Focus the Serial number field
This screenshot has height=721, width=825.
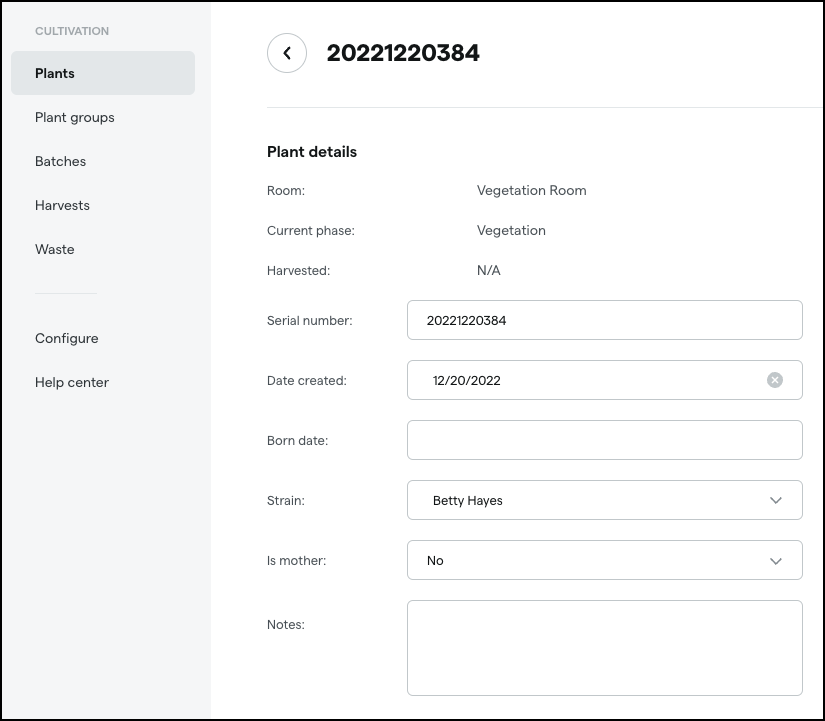[605, 320]
